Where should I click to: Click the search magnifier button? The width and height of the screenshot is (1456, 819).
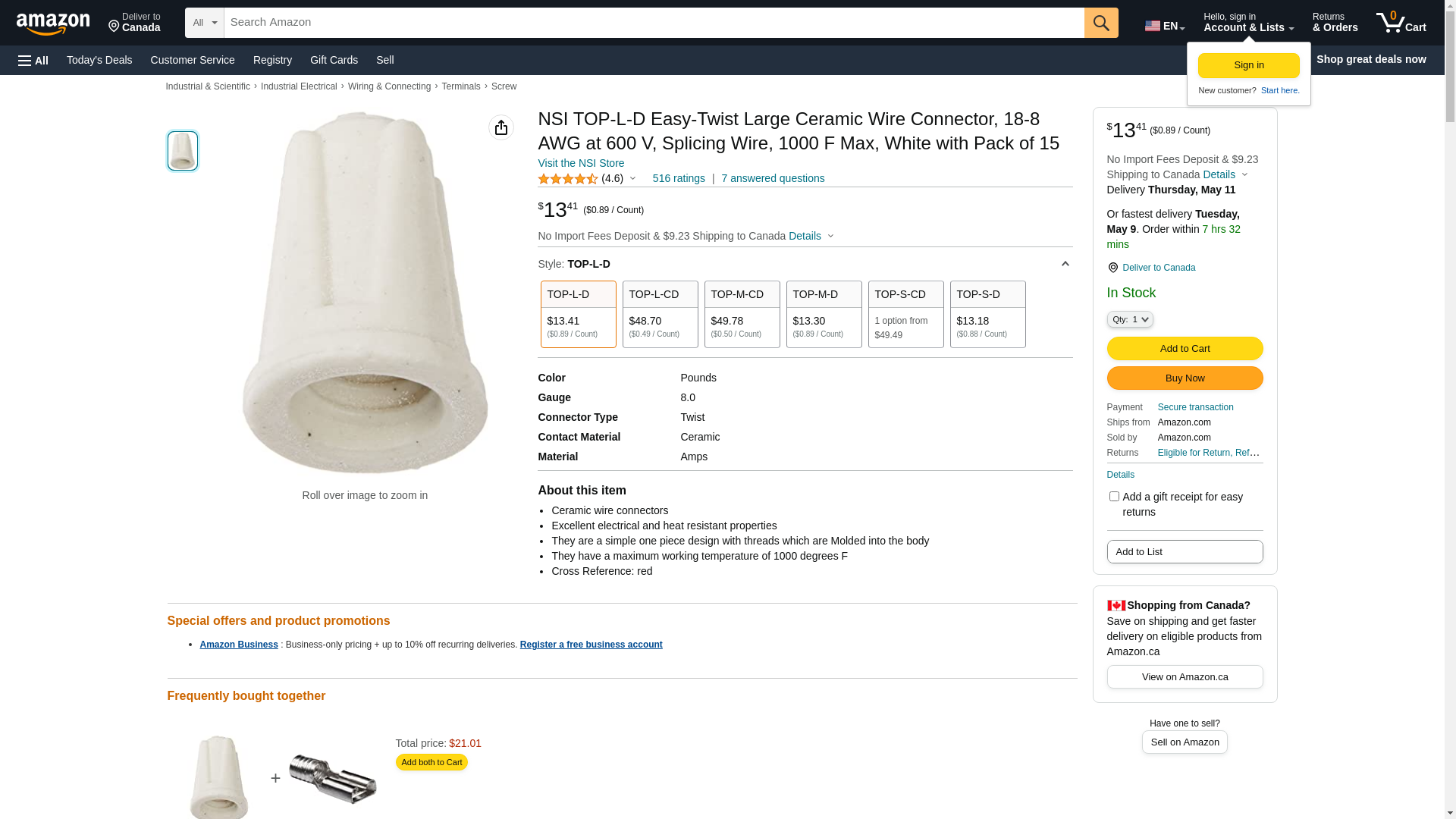pyautogui.click(x=1101, y=23)
